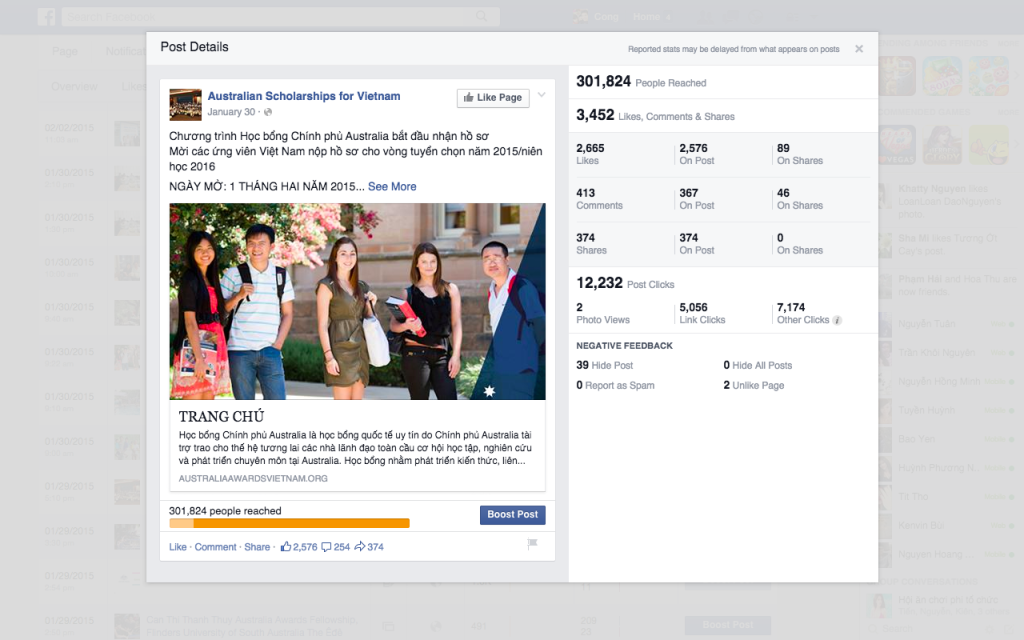Click the page's profile picture thumbnail
1024x640 pixels.
click(185, 104)
